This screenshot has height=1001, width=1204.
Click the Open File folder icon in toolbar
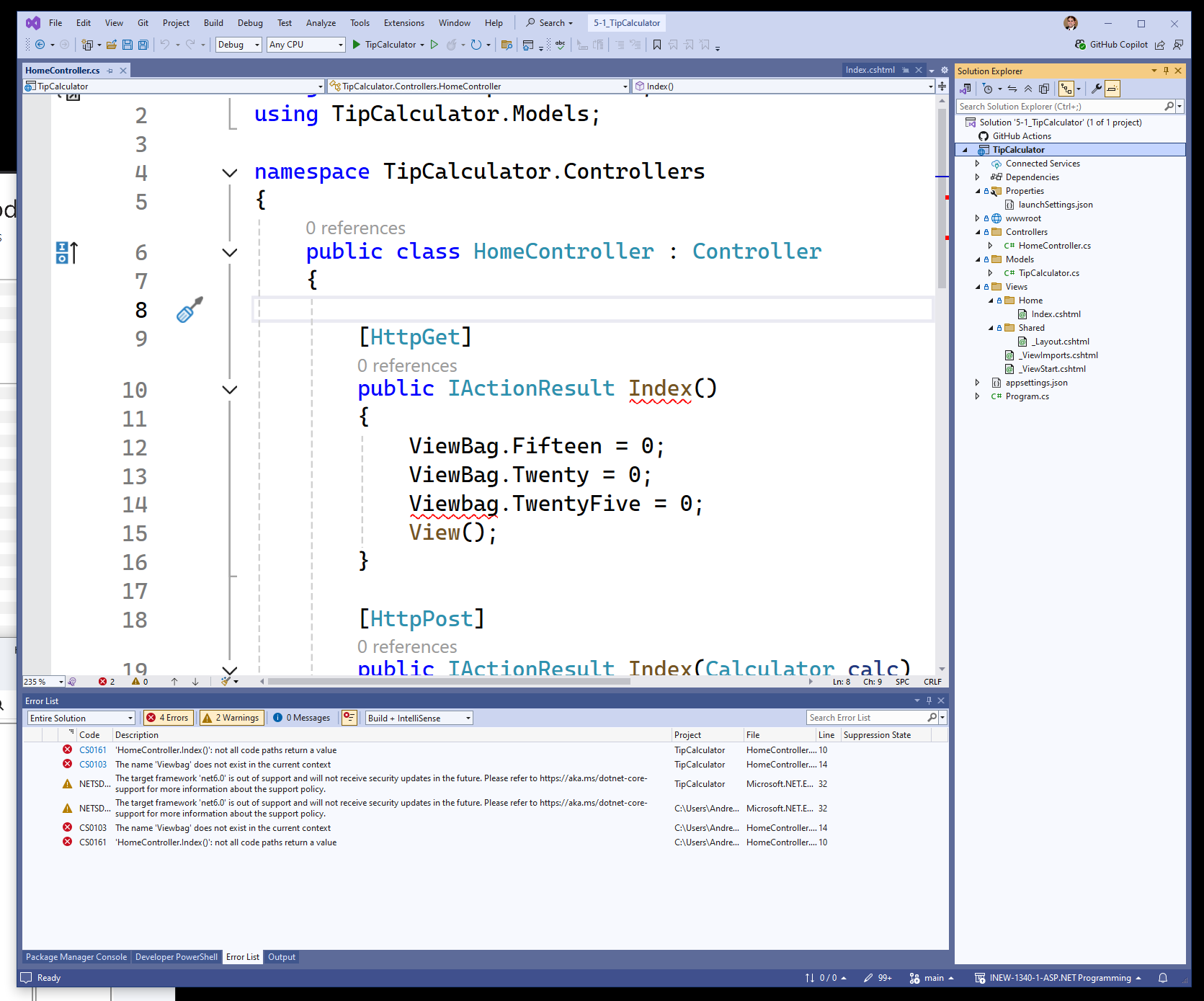[x=112, y=45]
